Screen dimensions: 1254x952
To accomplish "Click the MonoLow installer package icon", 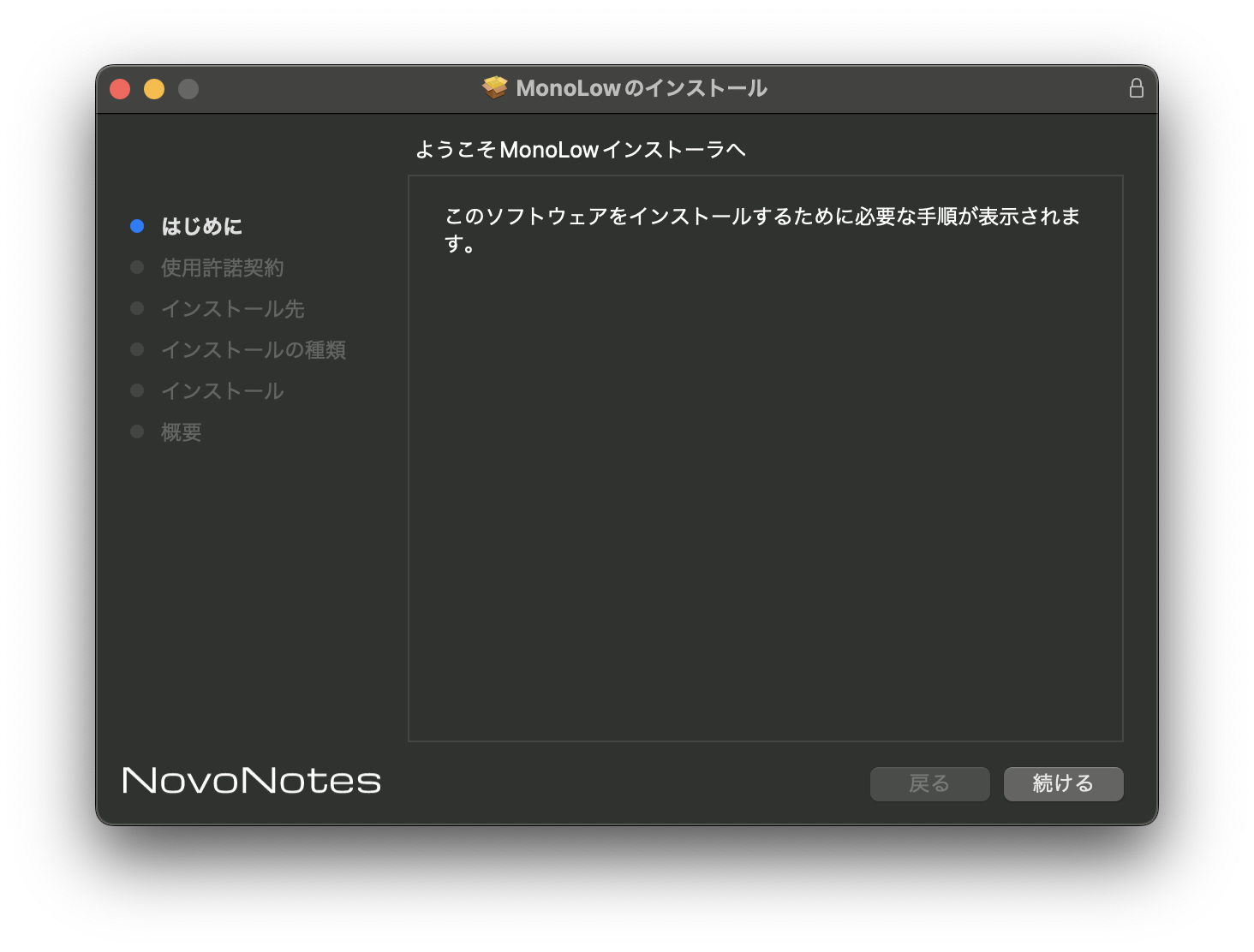I will pos(495,86).
